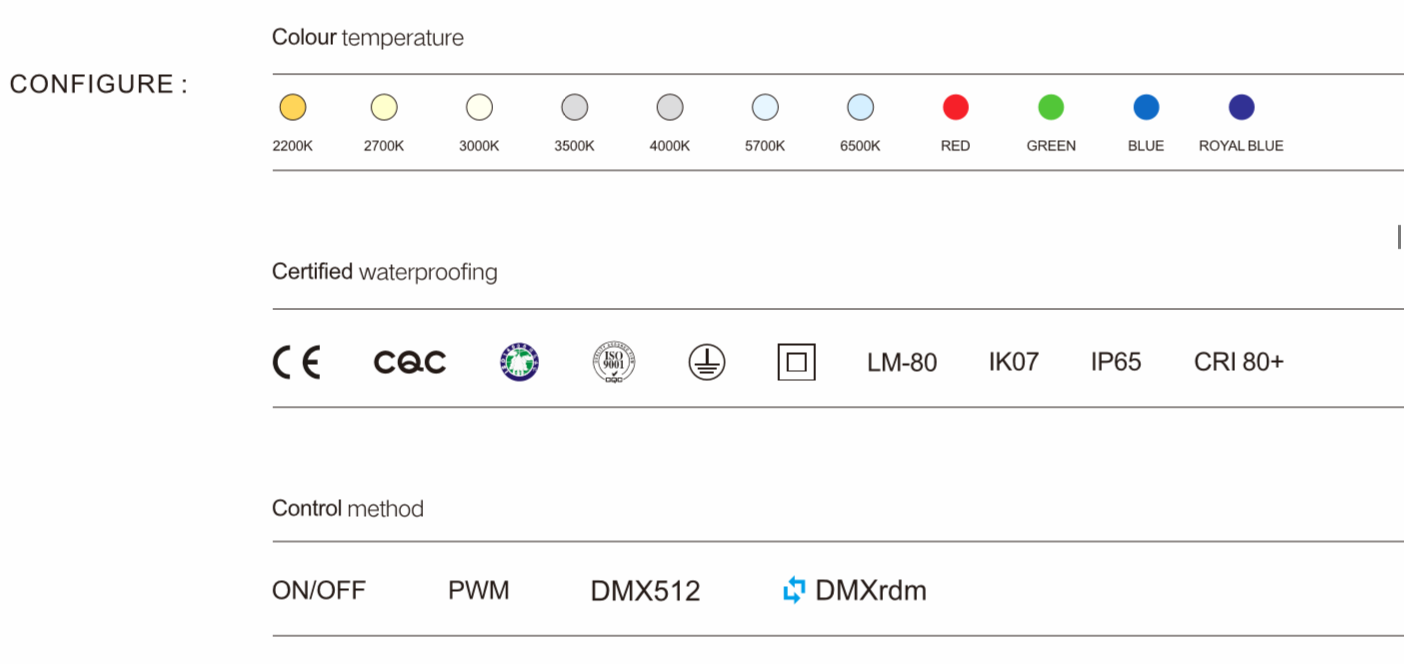The height and width of the screenshot is (664, 1404).
Task: Select the GREEN colour circle
Action: (1051, 107)
